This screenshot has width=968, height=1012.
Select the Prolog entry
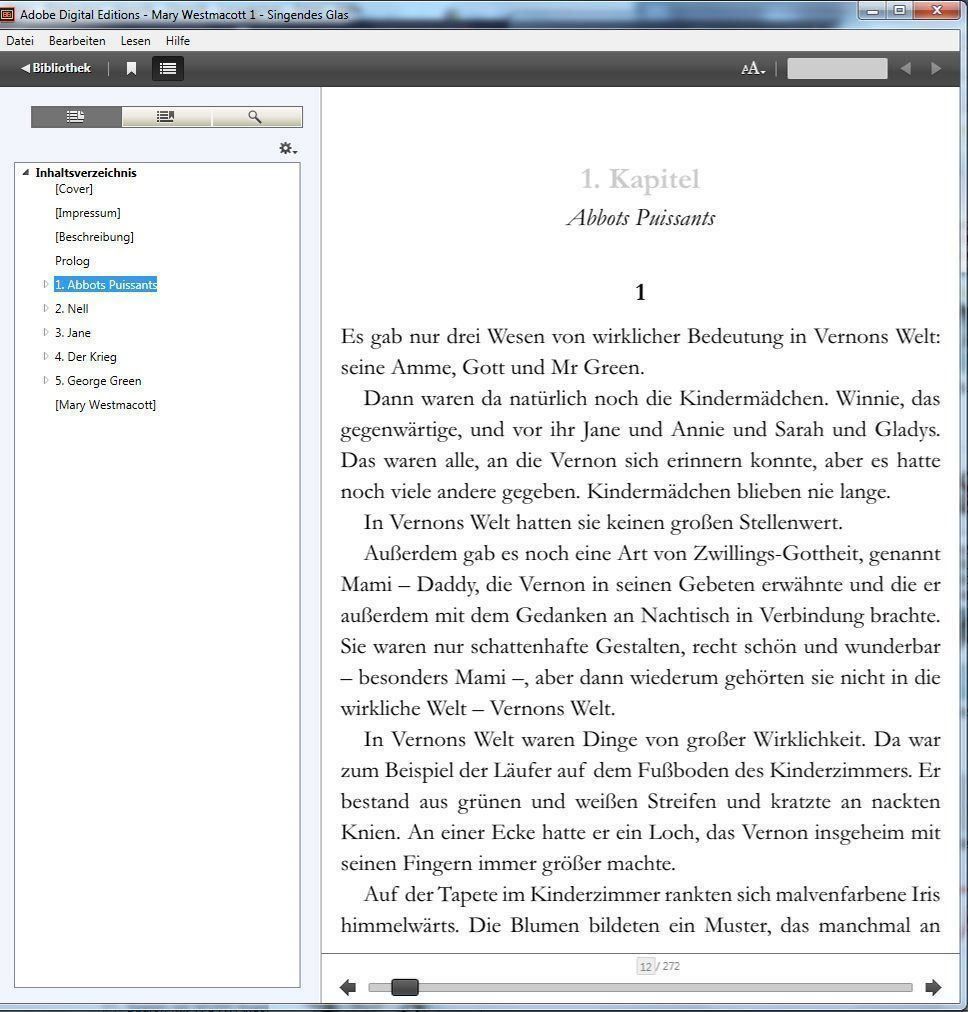coord(72,261)
